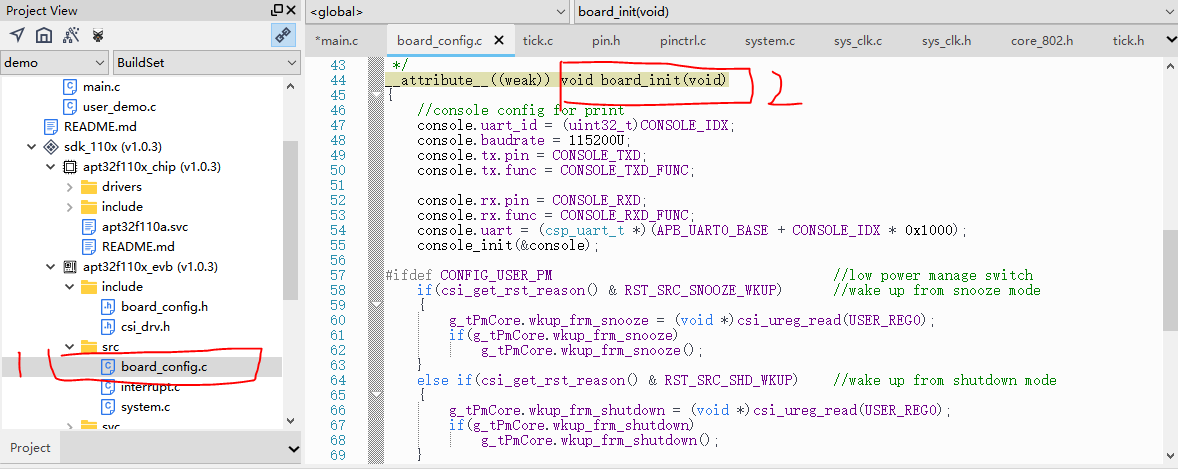1178x469 pixels.
Task: Select board_config.h in the tree
Action: [x=165, y=307]
